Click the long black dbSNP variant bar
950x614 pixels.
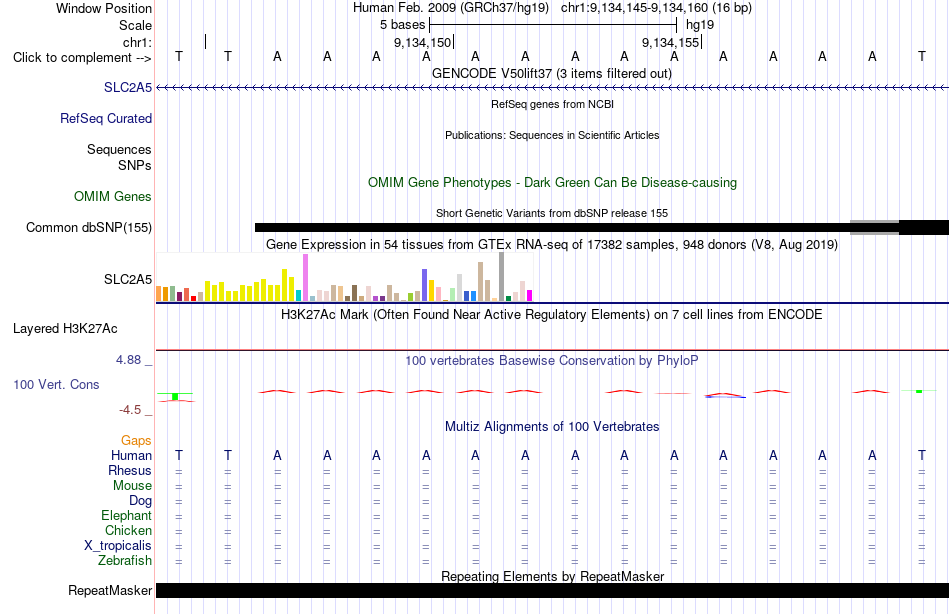pyautogui.click(x=552, y=227)
